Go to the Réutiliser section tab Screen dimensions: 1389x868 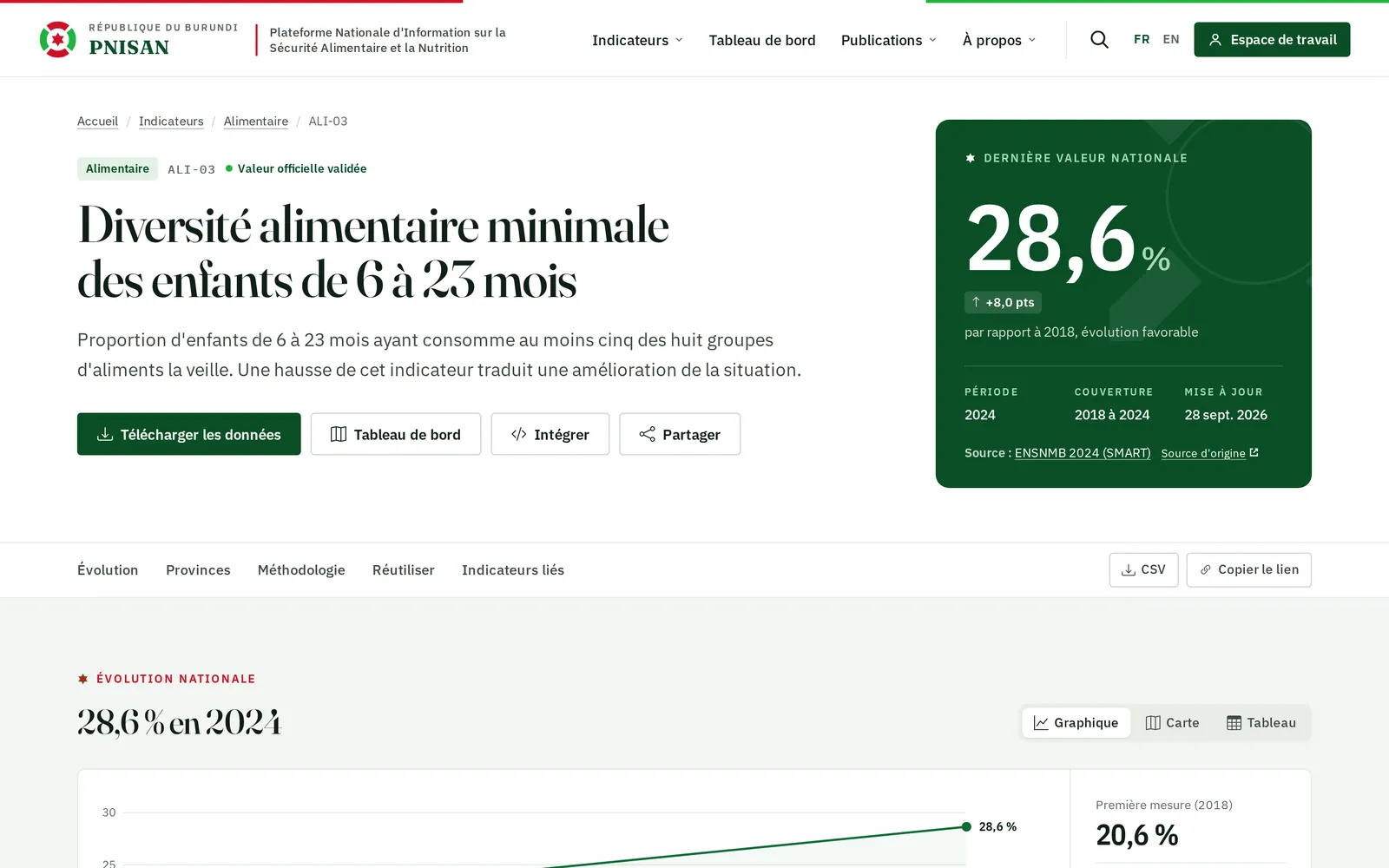tap(404, 570)
